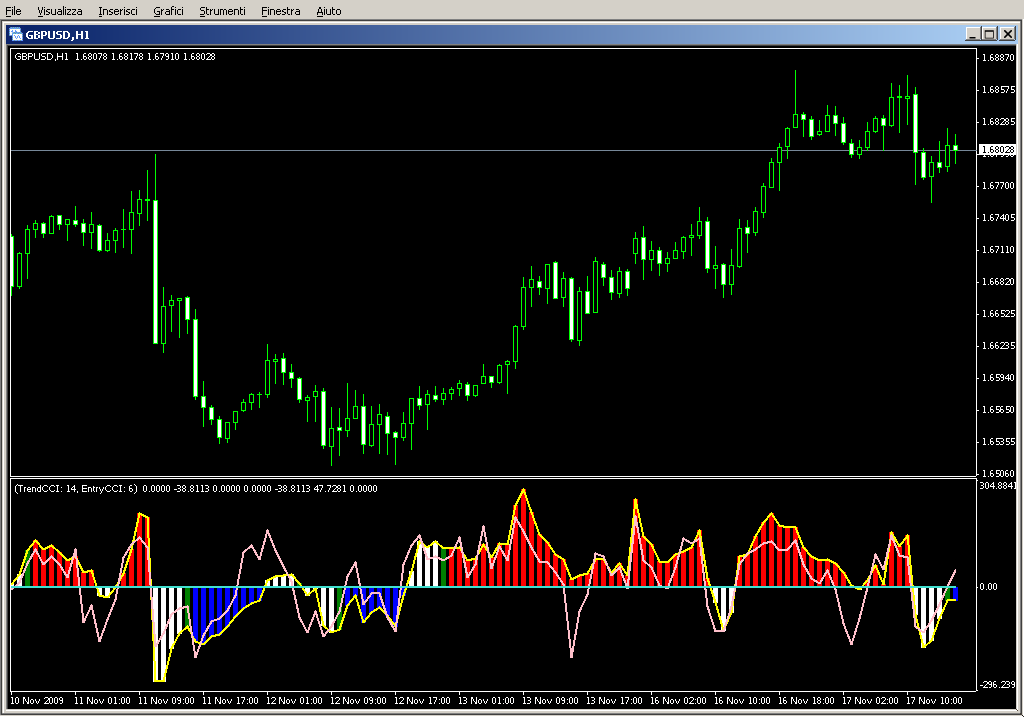
Task: Click time label 12 Nov 17:00
Action: point(422,701)
